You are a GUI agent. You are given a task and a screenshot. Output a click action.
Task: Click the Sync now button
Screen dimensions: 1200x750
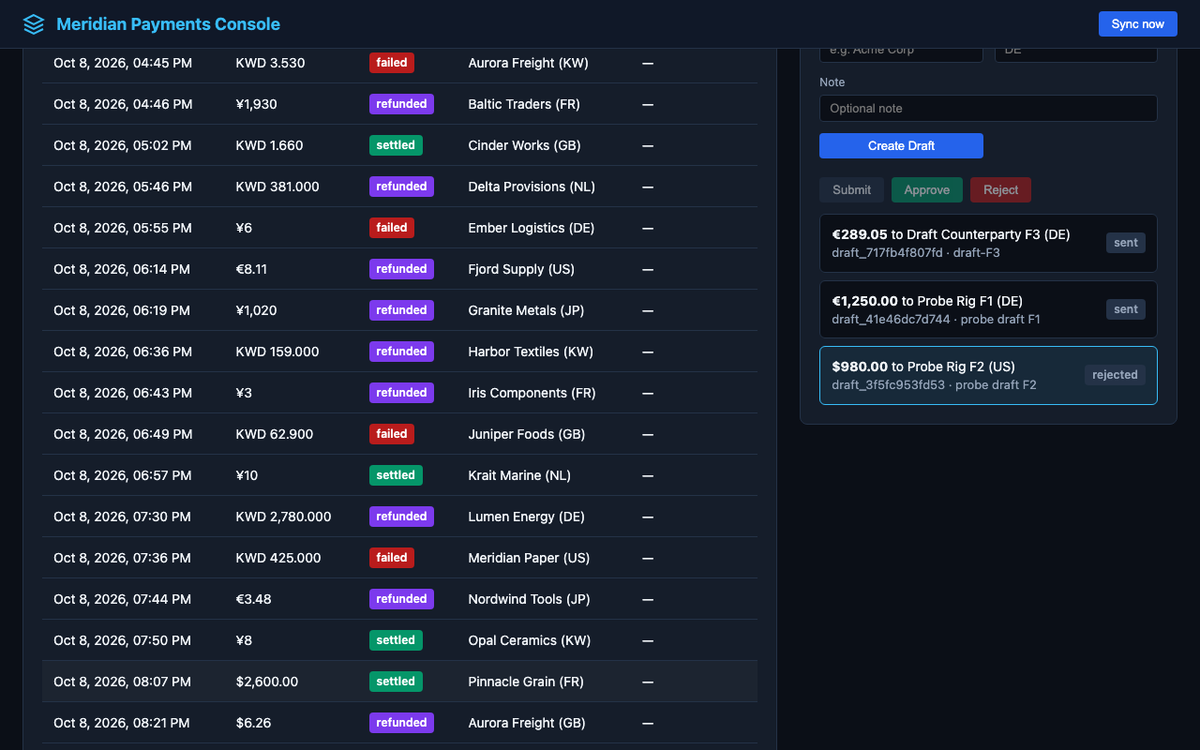(x=1138, y=24)
